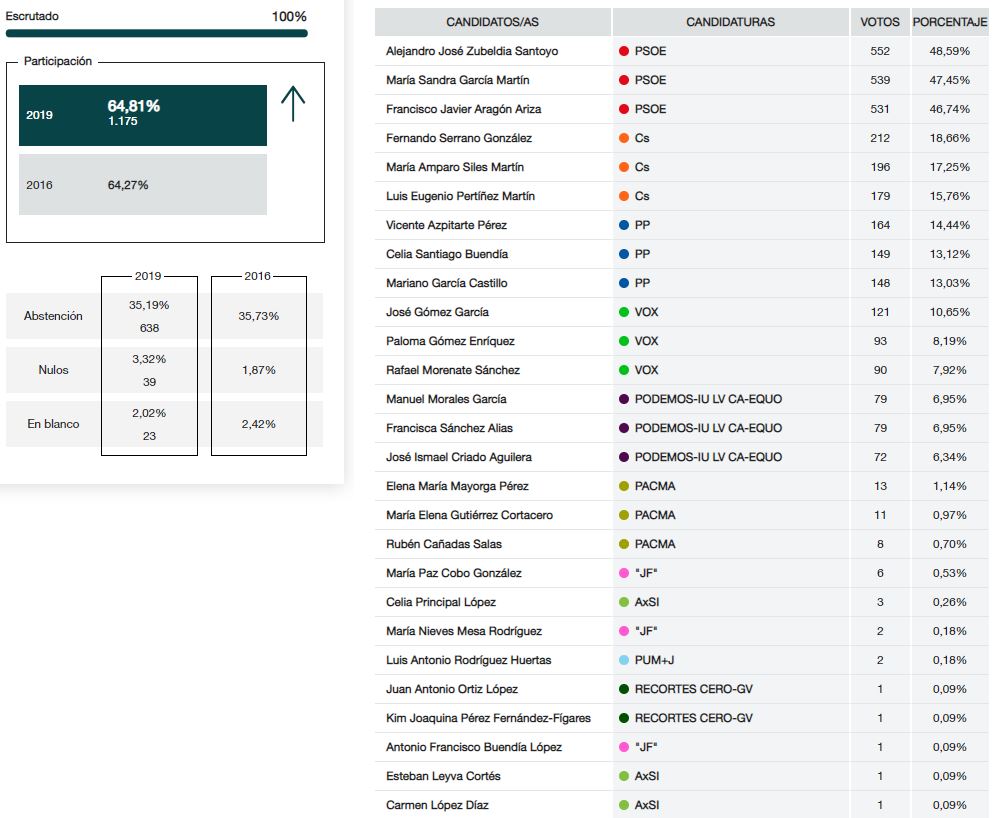The image size is (993, 818).
Task: Click the CANDIDATOS/AS column header
Action: [492, 22]
